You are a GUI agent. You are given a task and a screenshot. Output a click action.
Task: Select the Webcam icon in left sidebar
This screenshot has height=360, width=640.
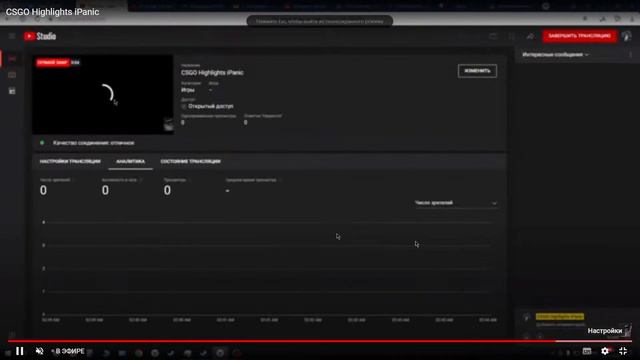(12, 75)
